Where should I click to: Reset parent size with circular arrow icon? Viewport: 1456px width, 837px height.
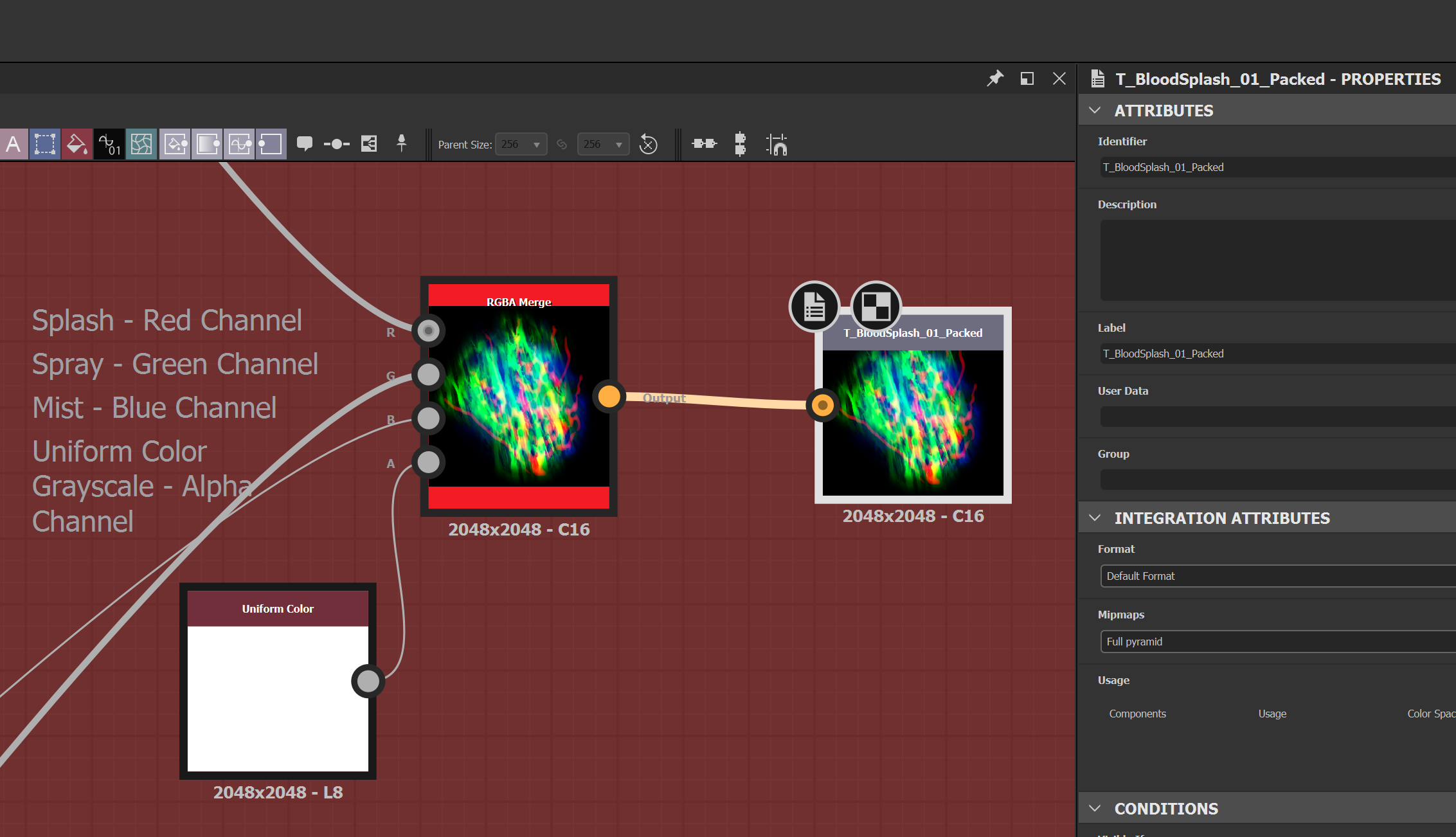pyautogui.click(x=648, y=144)
